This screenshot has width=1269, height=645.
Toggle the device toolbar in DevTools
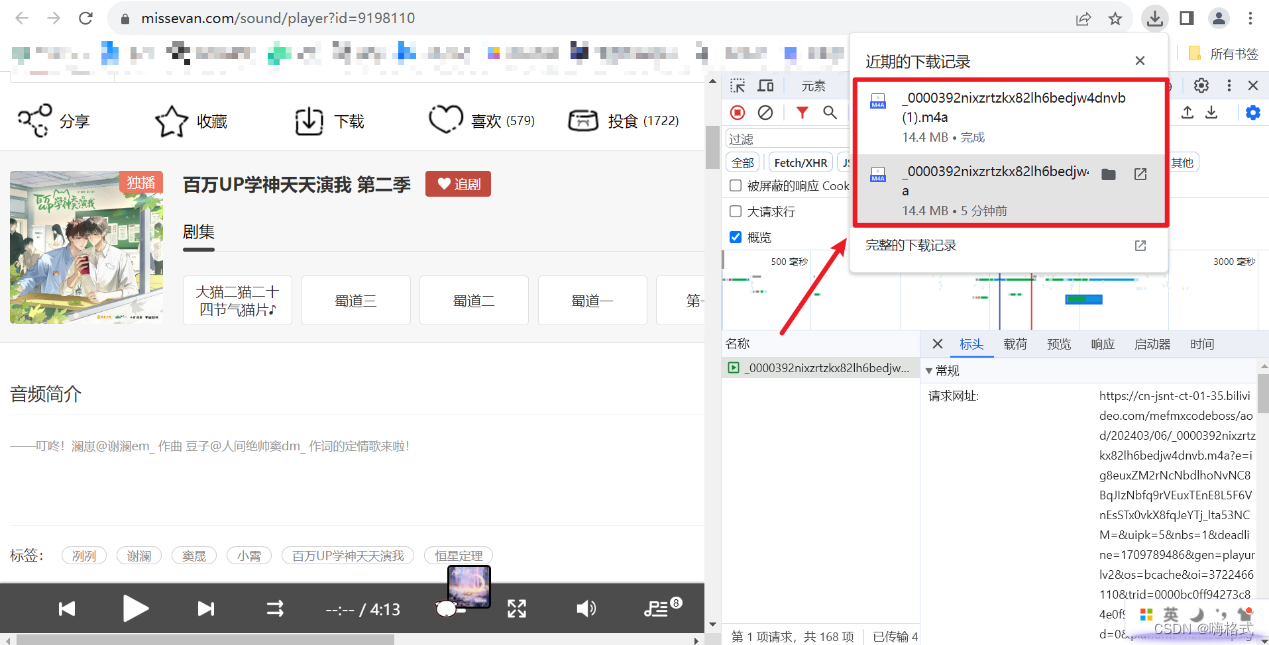[x=766, y=86]
